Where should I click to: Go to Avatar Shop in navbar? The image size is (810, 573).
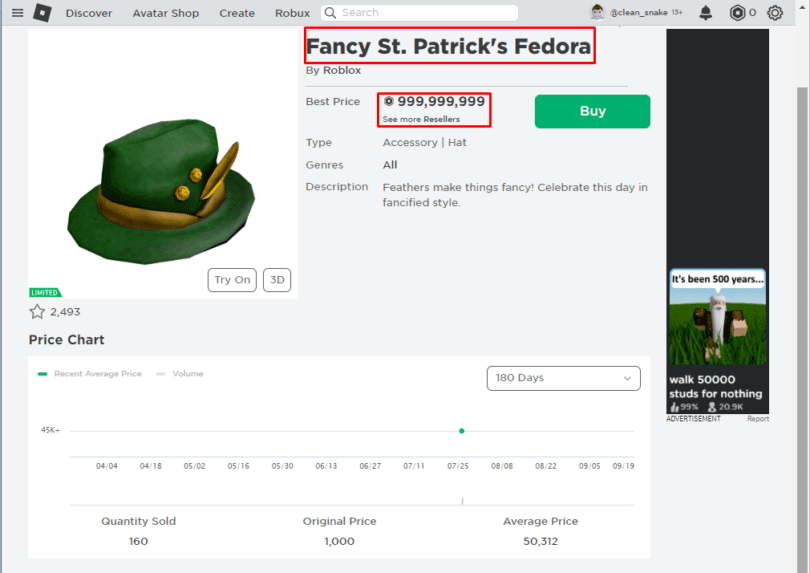coord(166,13)
